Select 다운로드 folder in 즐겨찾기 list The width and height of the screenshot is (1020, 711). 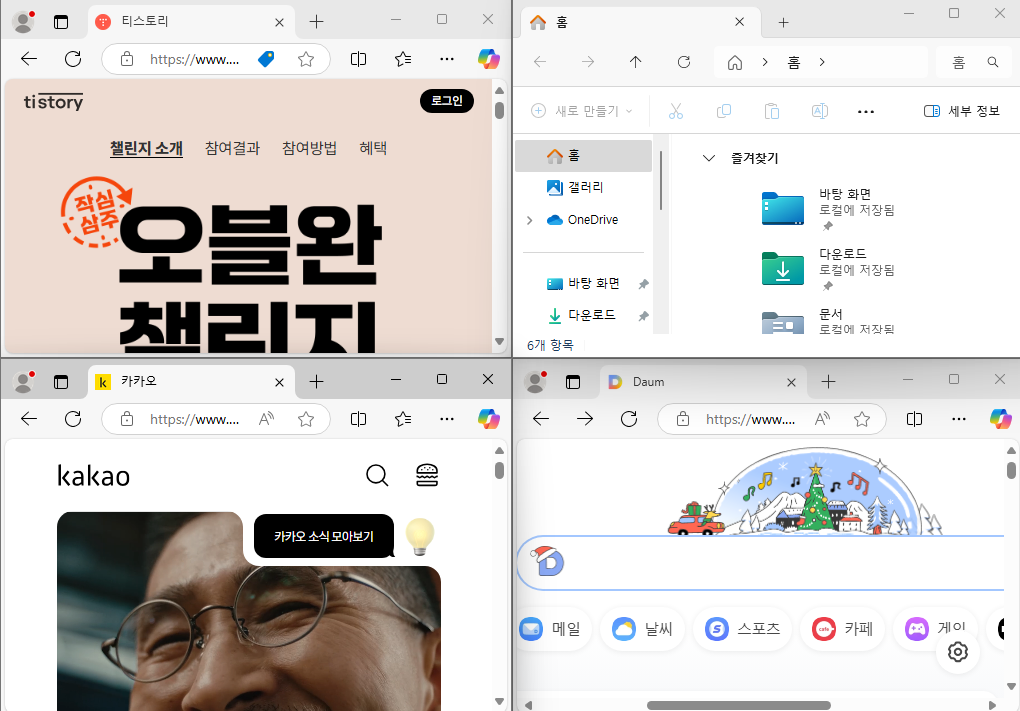829,269
